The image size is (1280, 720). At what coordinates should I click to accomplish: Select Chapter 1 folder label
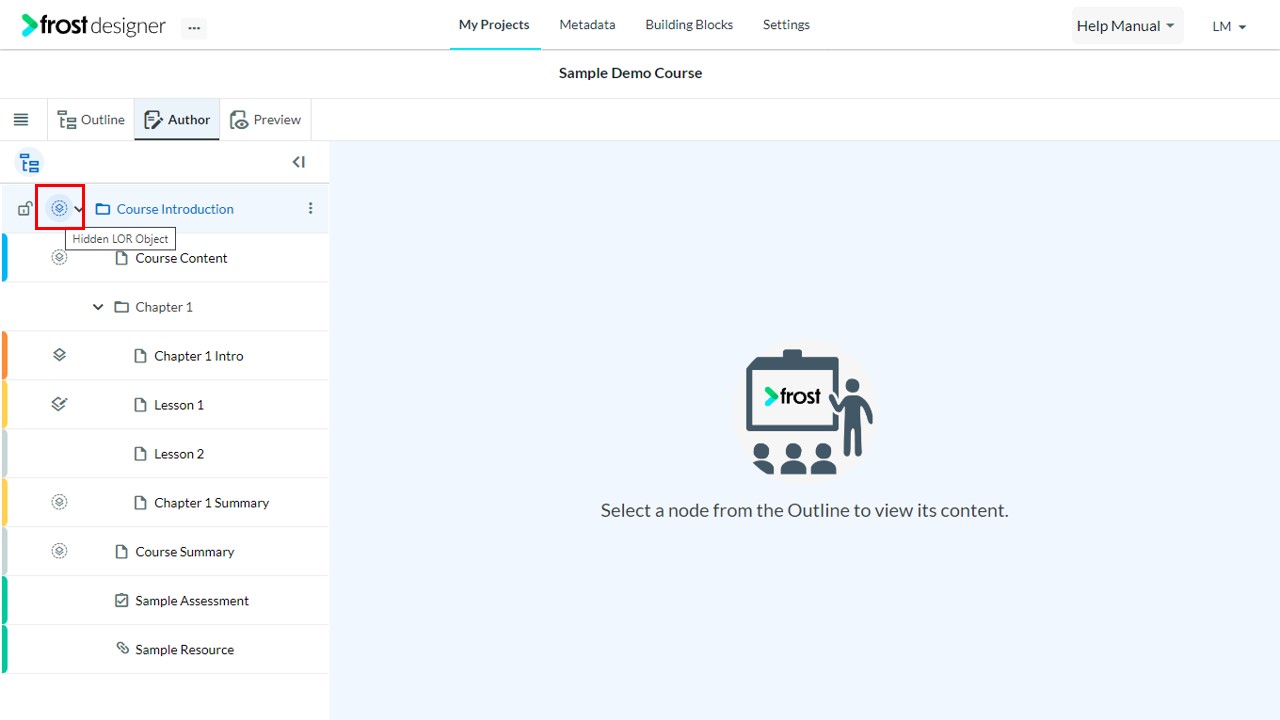click(164, 307)
